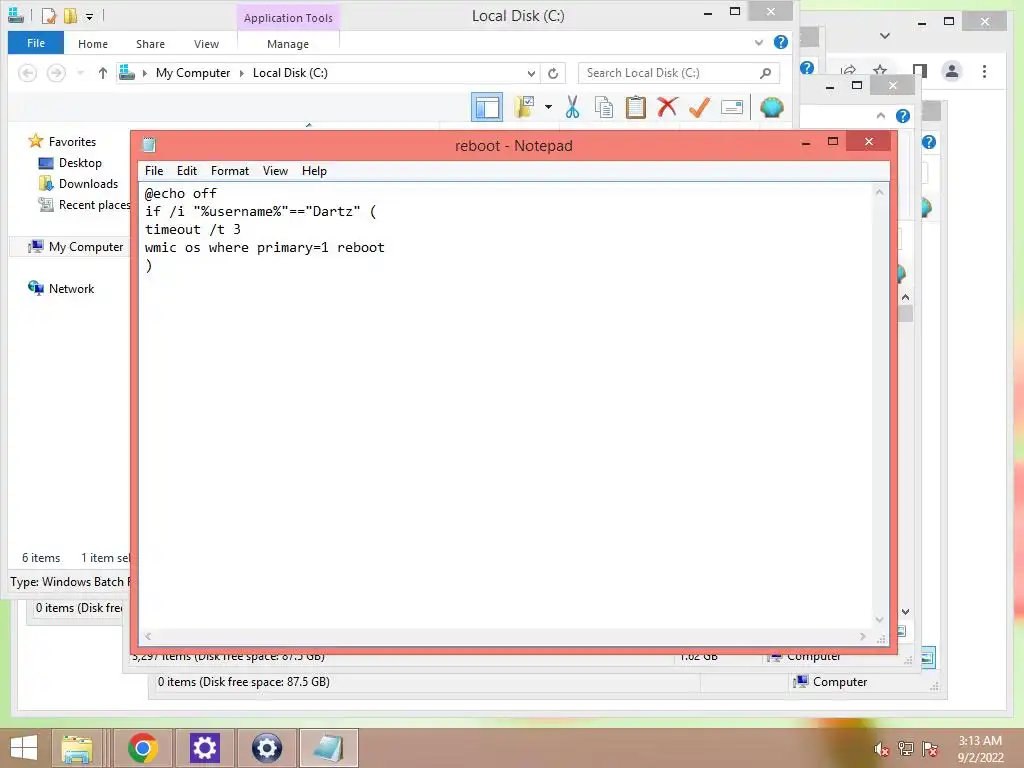Image resolution: width=1024 pixels, height=768 pixels.
Task: Click the Properties quick access icon
Action: coord(48,16)
